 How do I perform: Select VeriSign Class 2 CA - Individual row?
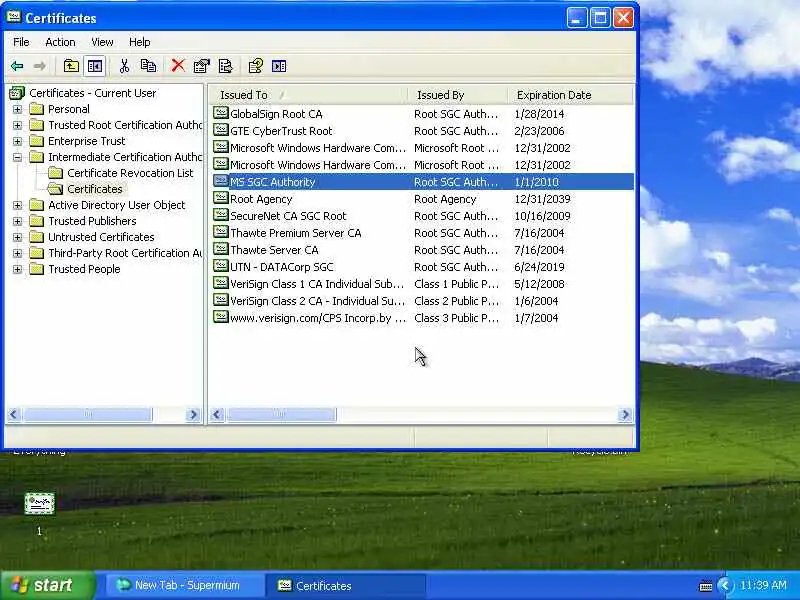[x=422, y=301]
